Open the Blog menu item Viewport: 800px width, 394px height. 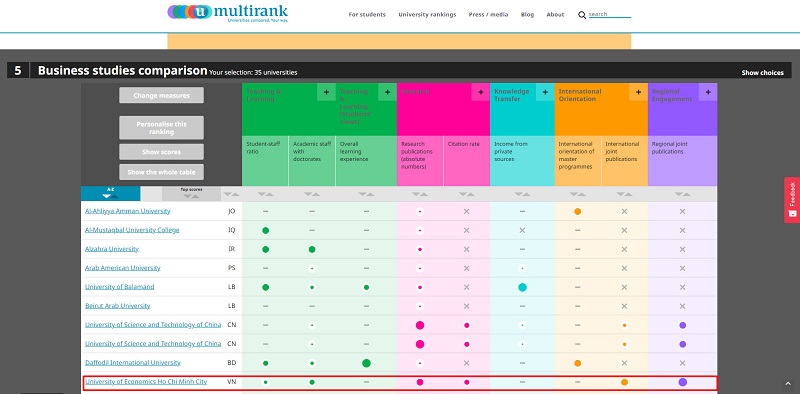pos(528,15)
